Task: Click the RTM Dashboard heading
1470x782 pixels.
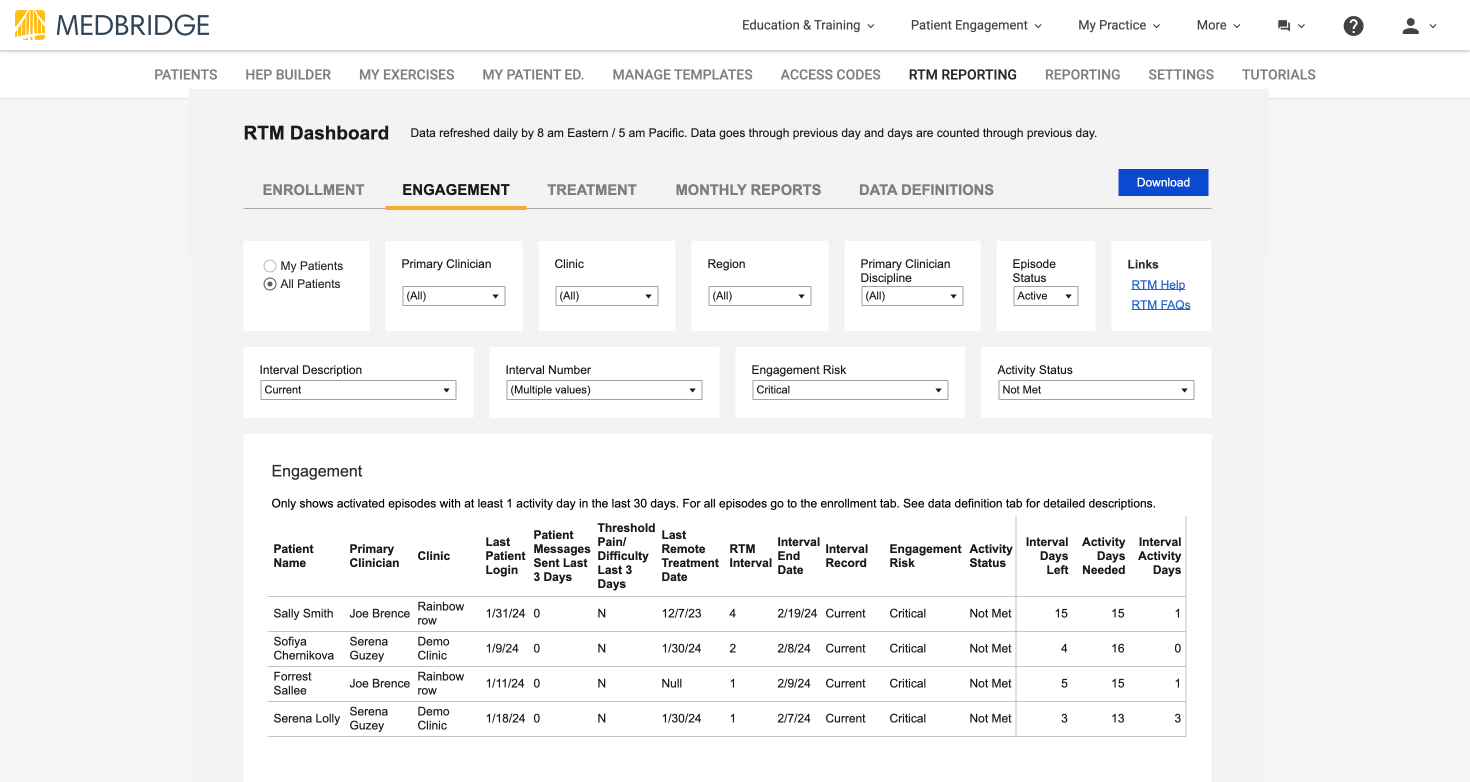Action: click(x=316, y=133)
